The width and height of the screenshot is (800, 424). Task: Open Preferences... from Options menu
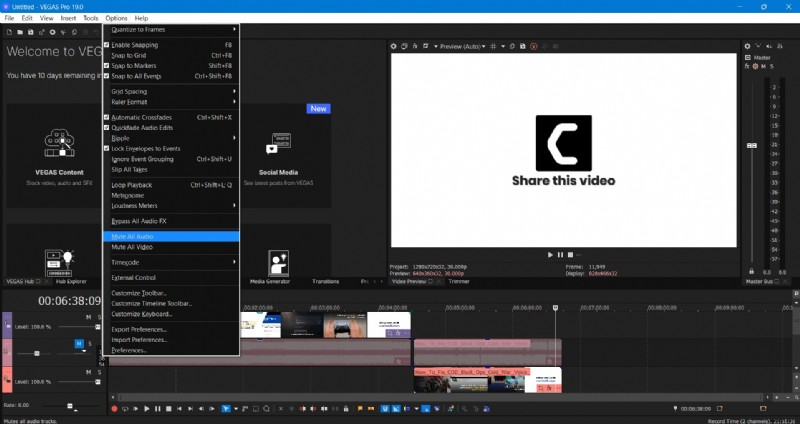(x=171, y=351)
